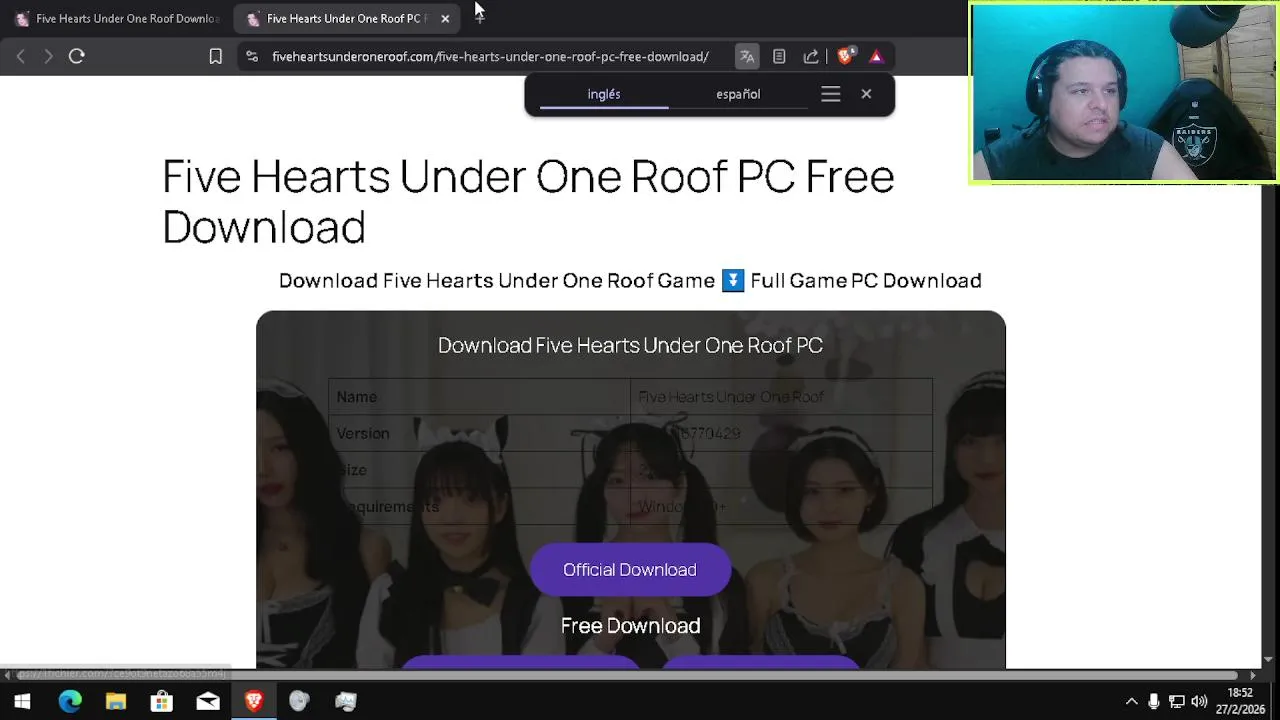Click the microphone tray icon
Screen dimensions: 1280x720
coord(1153,701)
